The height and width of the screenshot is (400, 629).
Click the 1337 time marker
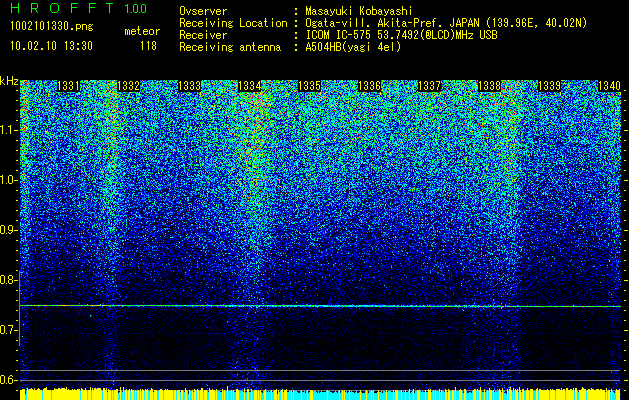point(429,86)
